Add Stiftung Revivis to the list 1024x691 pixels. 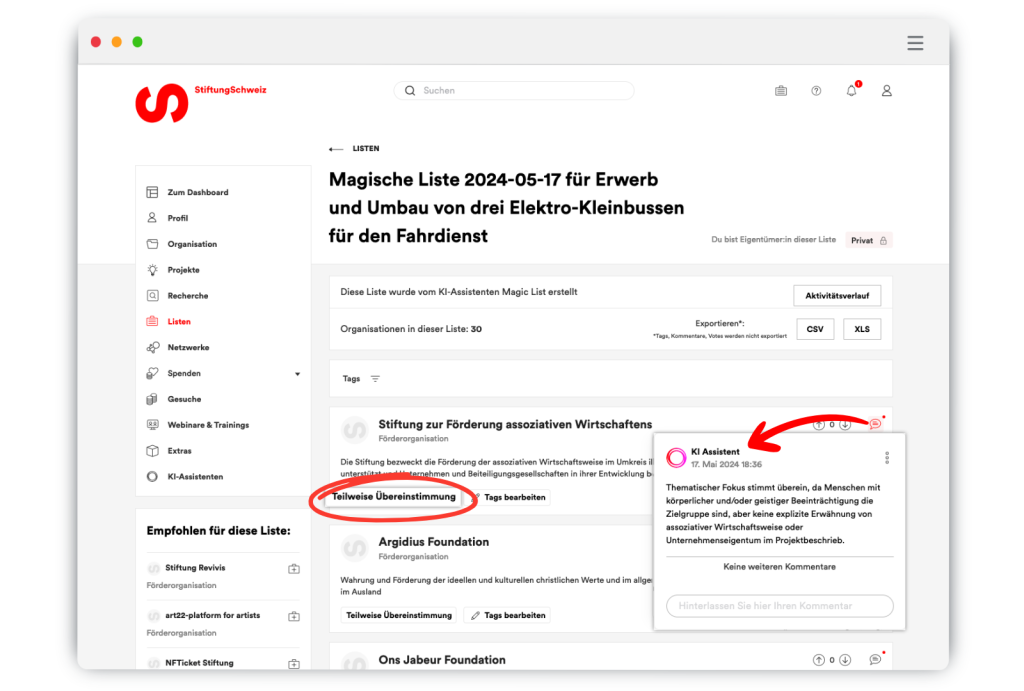pyautogui.click(x=294, y=569)
